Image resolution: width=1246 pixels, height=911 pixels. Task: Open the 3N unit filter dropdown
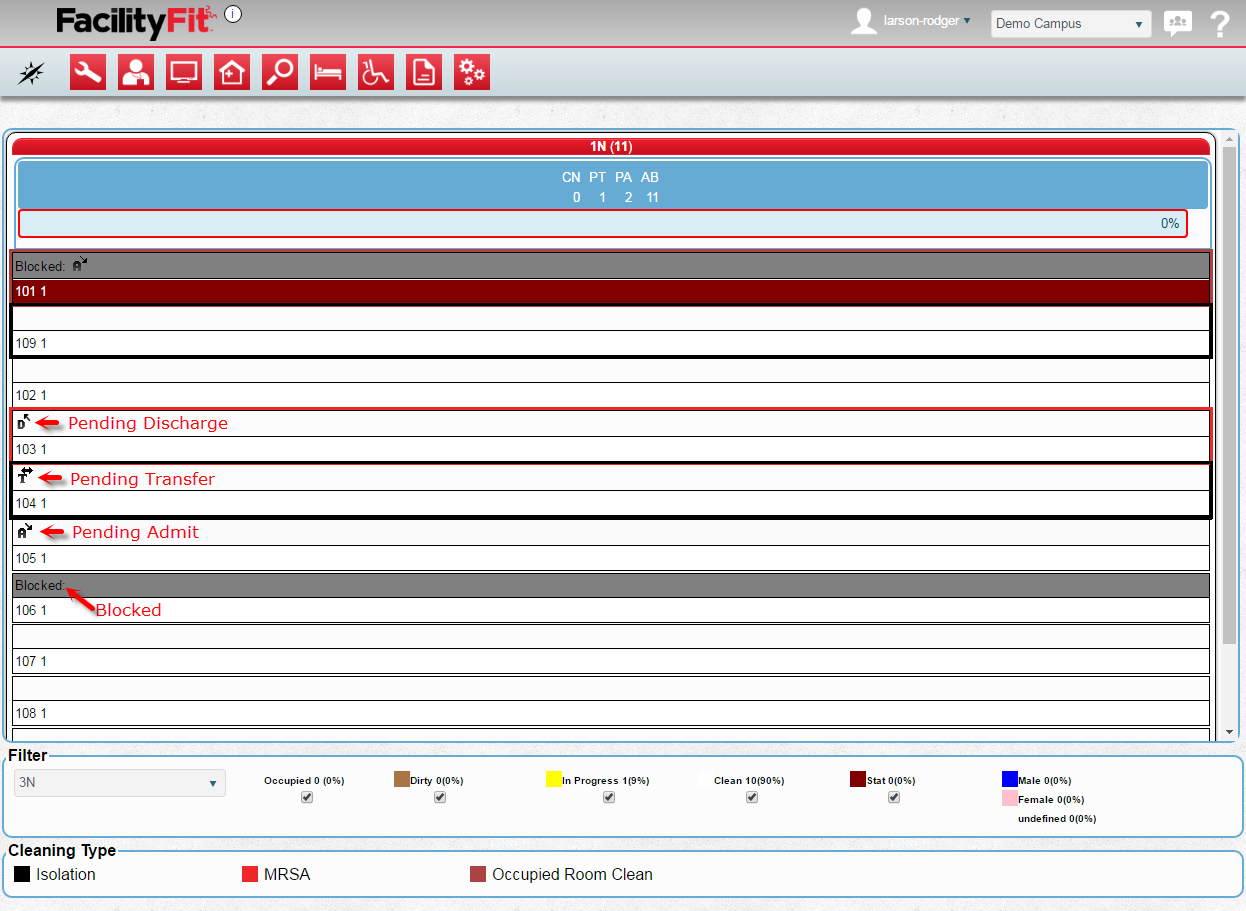pos(119,783)
